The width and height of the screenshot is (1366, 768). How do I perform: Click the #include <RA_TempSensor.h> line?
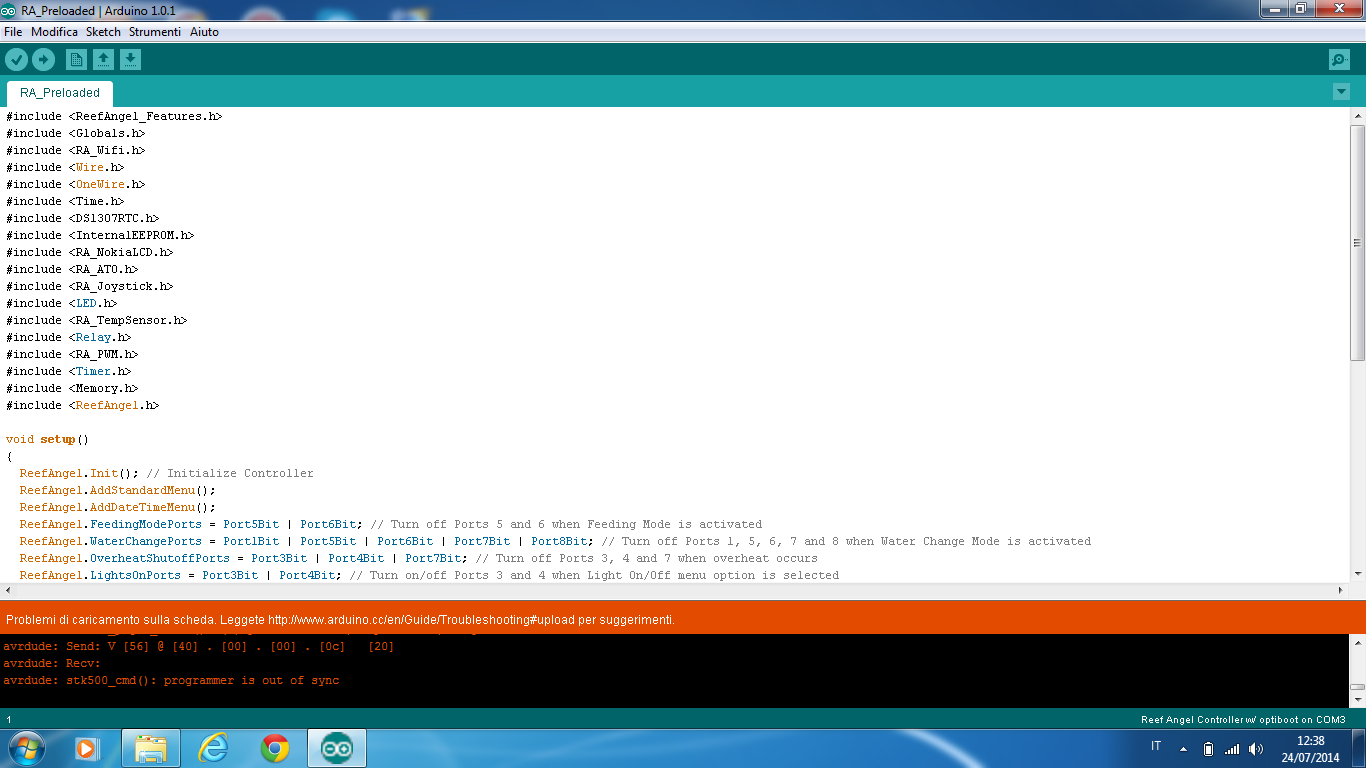click(96, 320)
